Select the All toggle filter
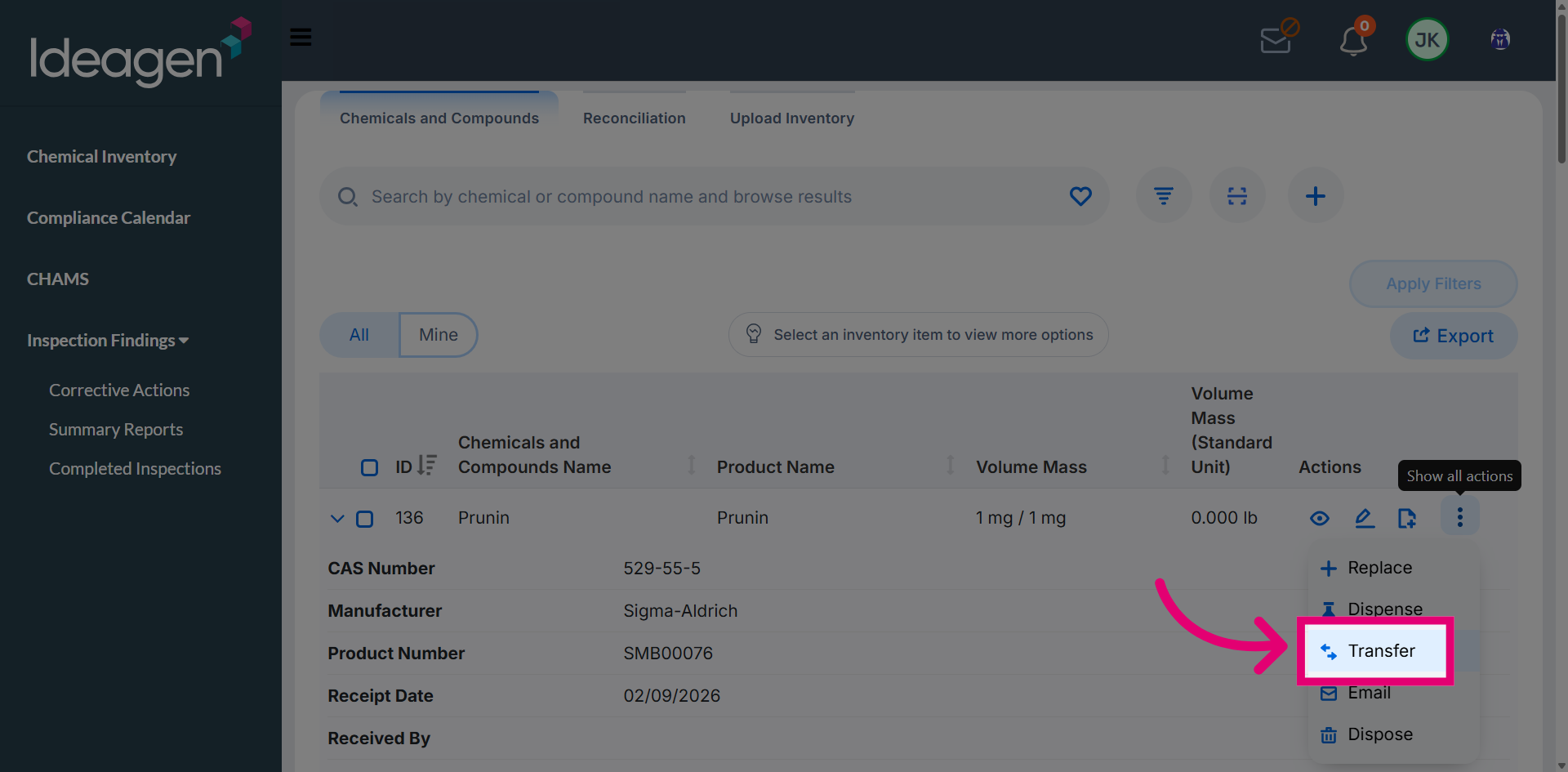The width and height of the screenshot is (1568, 772). 359,335
